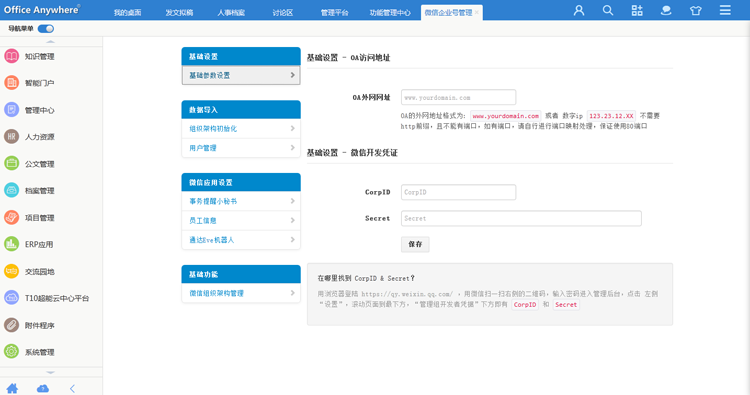Toggle the 导航菜单 switch
This screenshot has width=750, height=395.
(x=46, y=29)
